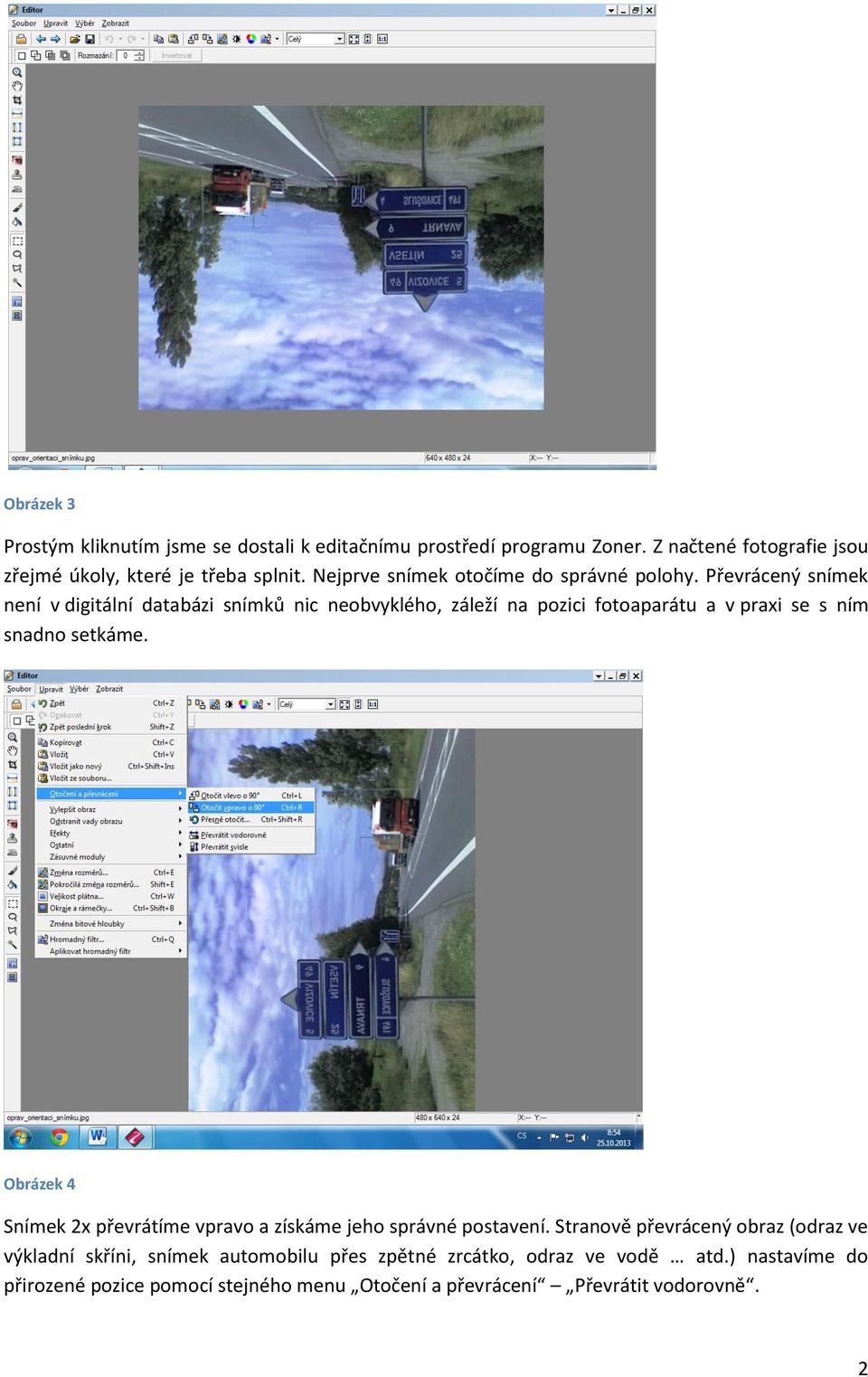This screenshot has width=868, height=1377.
Task: Choose Převrátit vodorovně from the submenu
Action: coord(250,835)
